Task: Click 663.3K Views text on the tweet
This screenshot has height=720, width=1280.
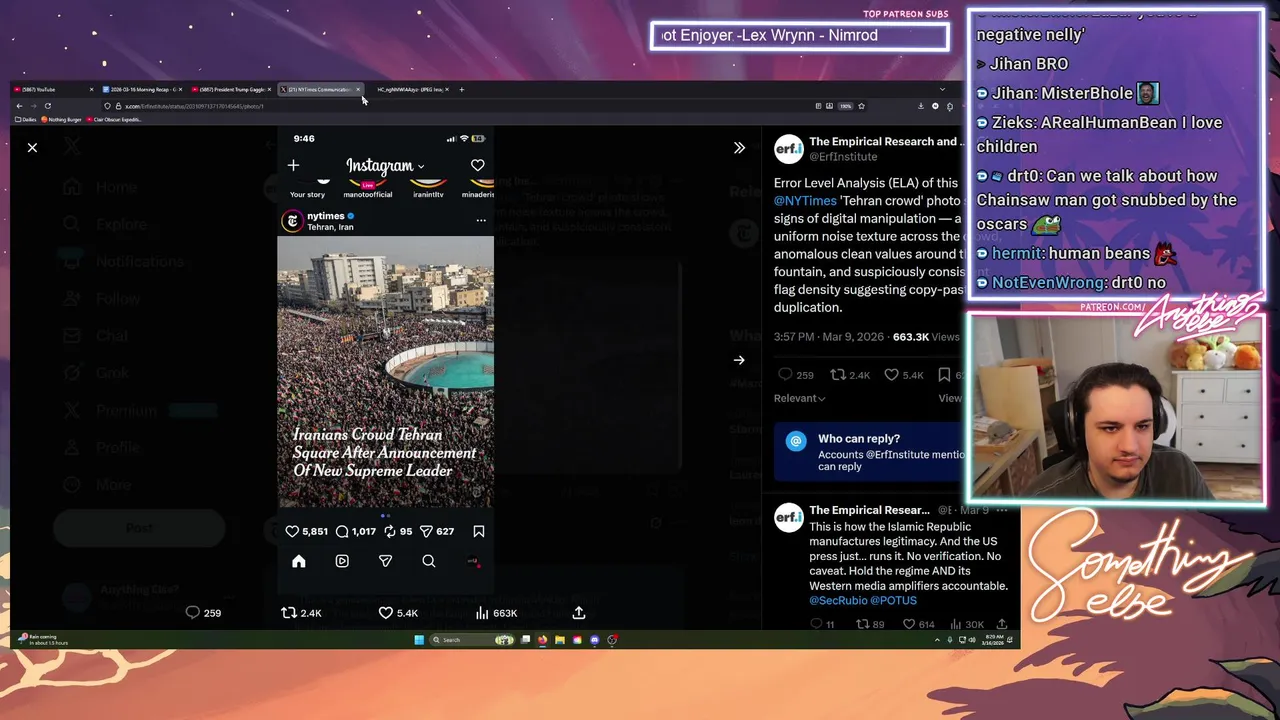Action: point(926,337)
